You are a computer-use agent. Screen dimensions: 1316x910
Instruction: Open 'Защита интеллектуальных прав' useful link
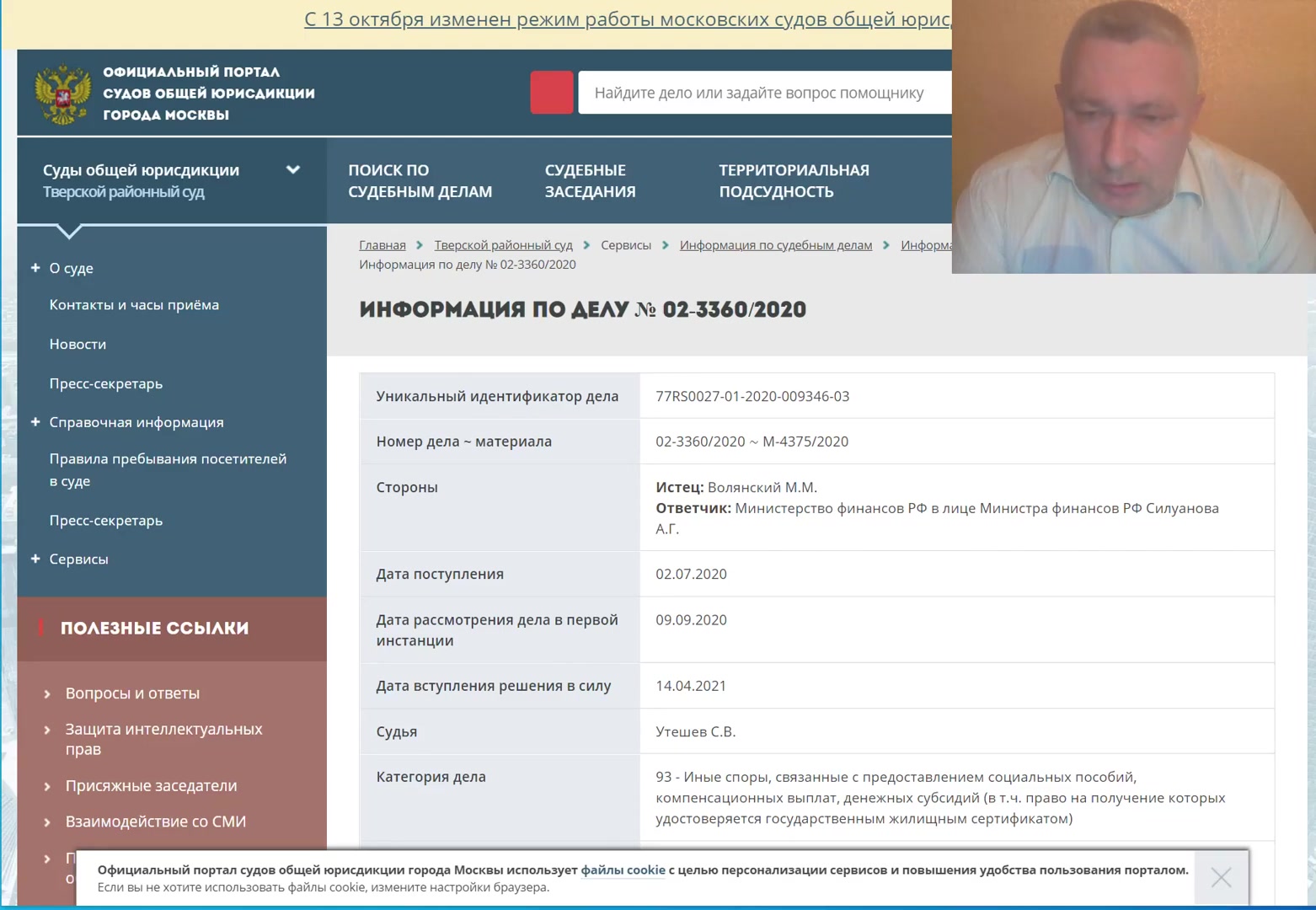pos(163,739)
